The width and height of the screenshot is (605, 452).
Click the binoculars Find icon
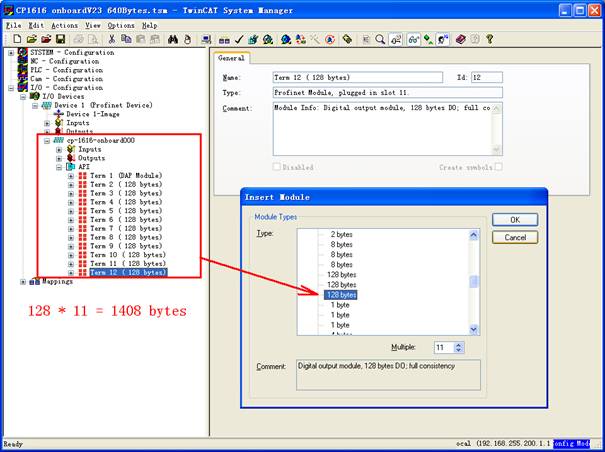(x=173, y=39)
